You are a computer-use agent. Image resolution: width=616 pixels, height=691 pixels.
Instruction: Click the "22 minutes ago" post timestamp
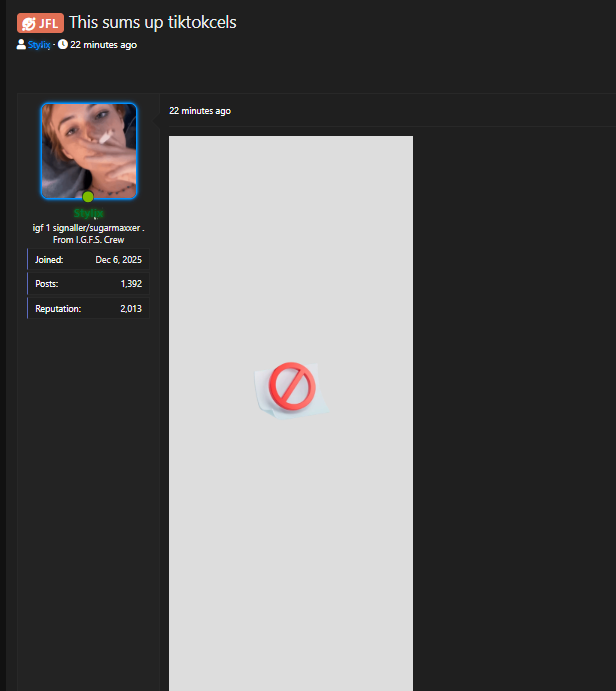click(x=200, y=111)
